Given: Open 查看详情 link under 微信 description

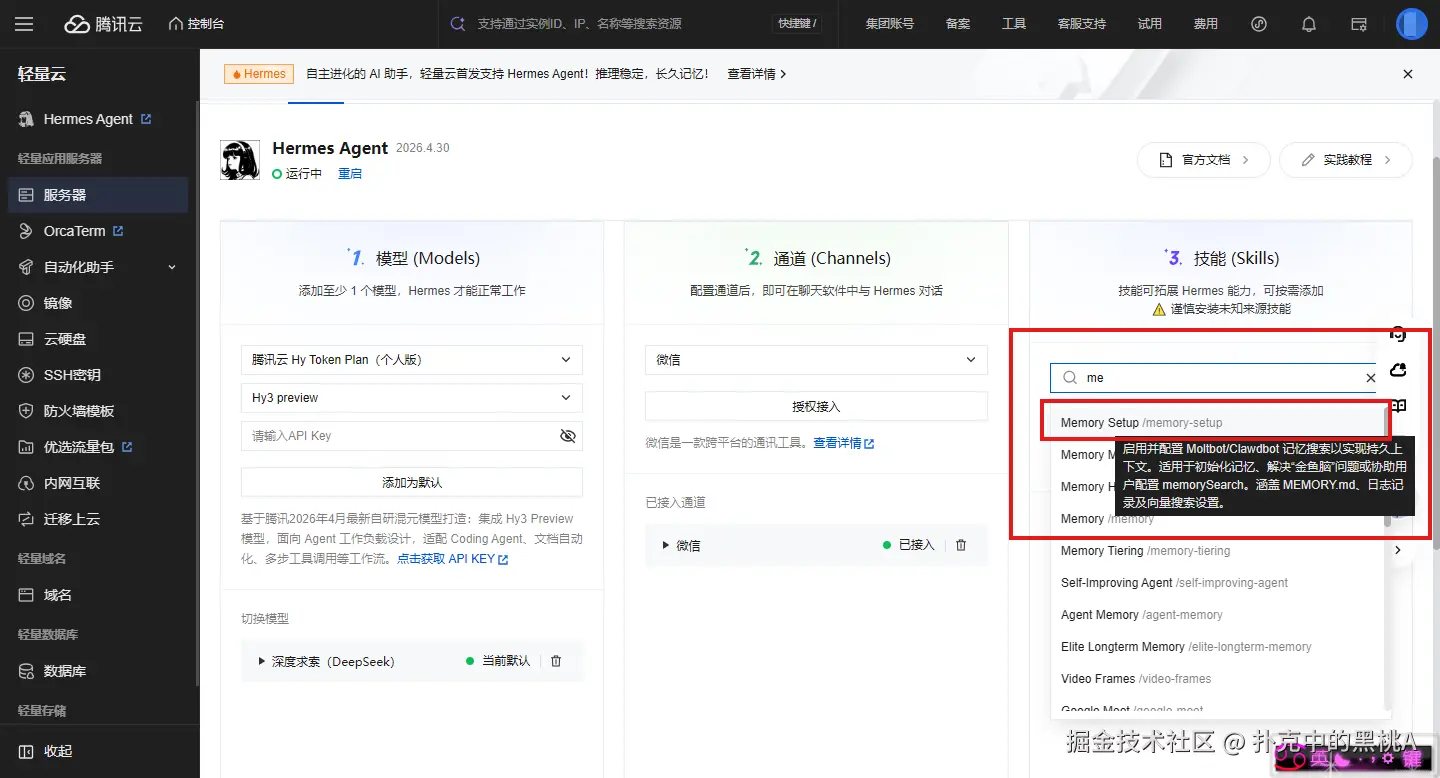Looking at the screenshot, I should point(844,443).
